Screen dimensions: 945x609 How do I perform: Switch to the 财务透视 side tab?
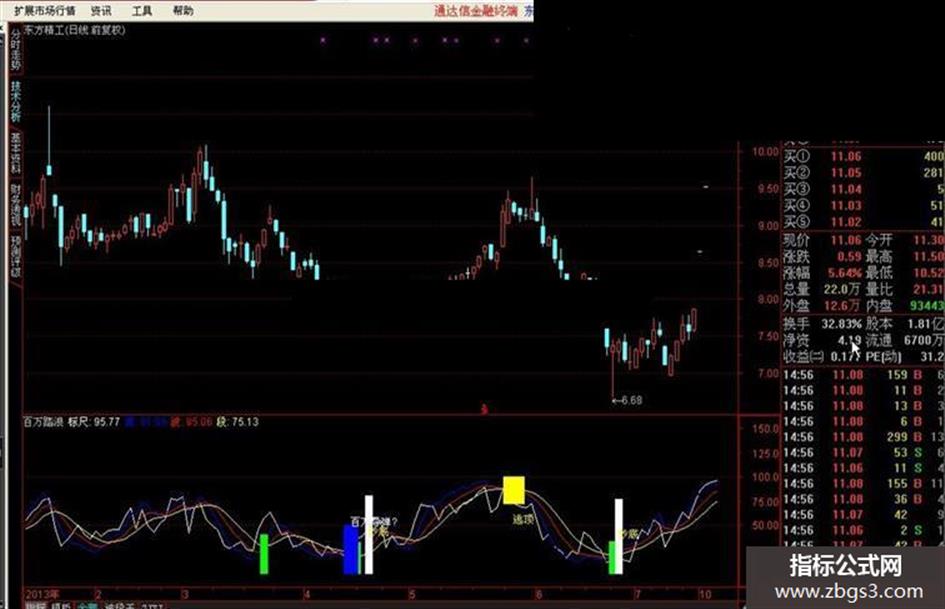coord(15,204)
